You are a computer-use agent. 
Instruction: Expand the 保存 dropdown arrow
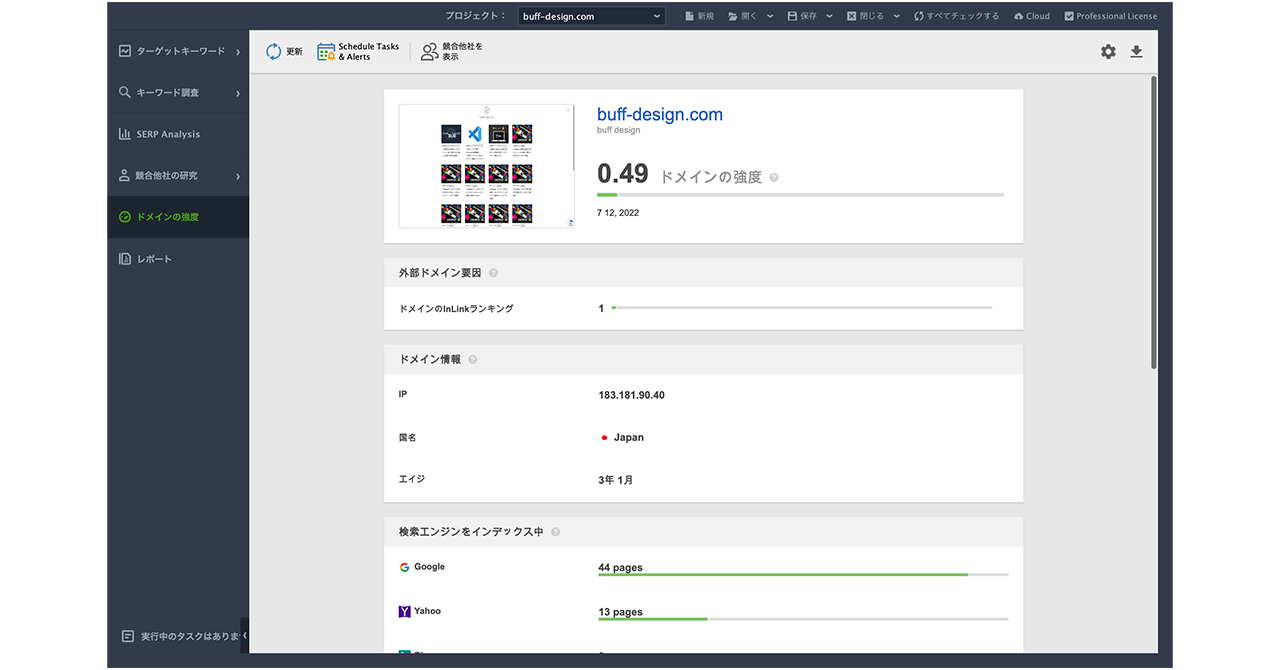coord(829,16)
